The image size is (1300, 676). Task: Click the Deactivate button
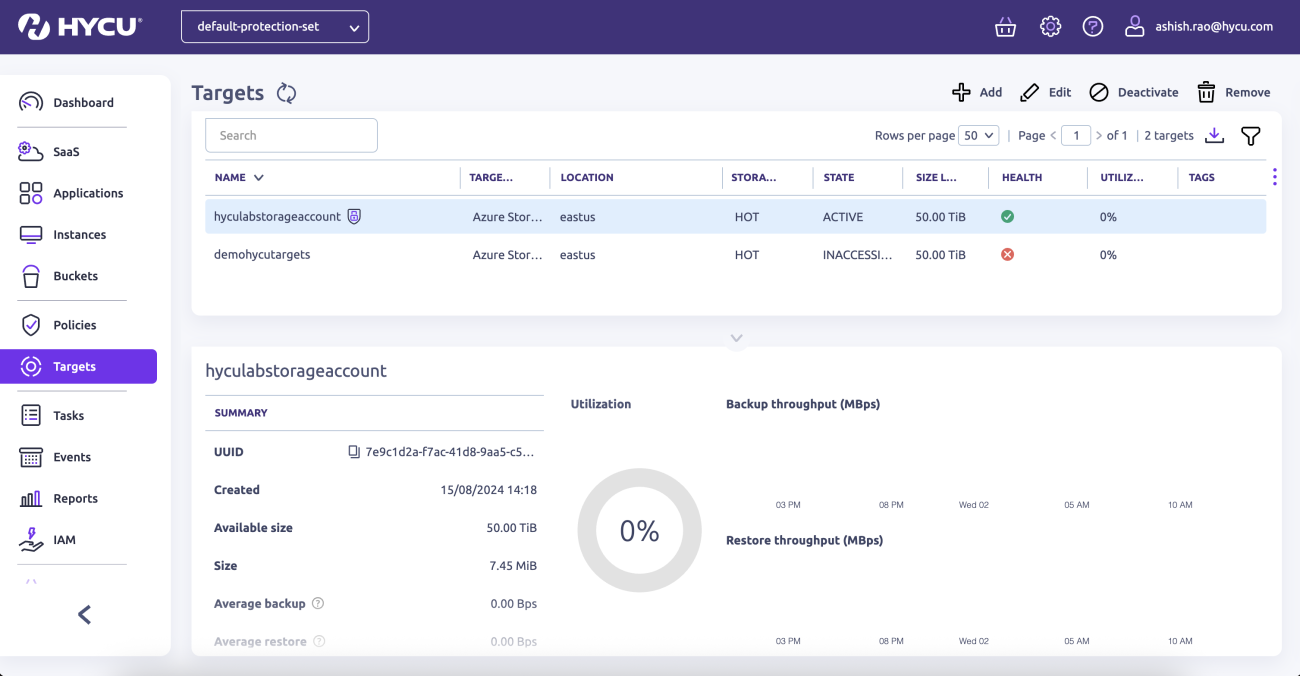tap(1134, 92)
